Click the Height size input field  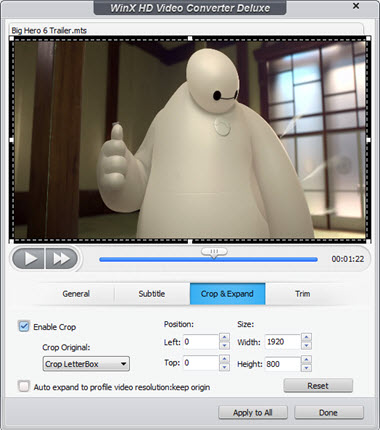(283, 364)
